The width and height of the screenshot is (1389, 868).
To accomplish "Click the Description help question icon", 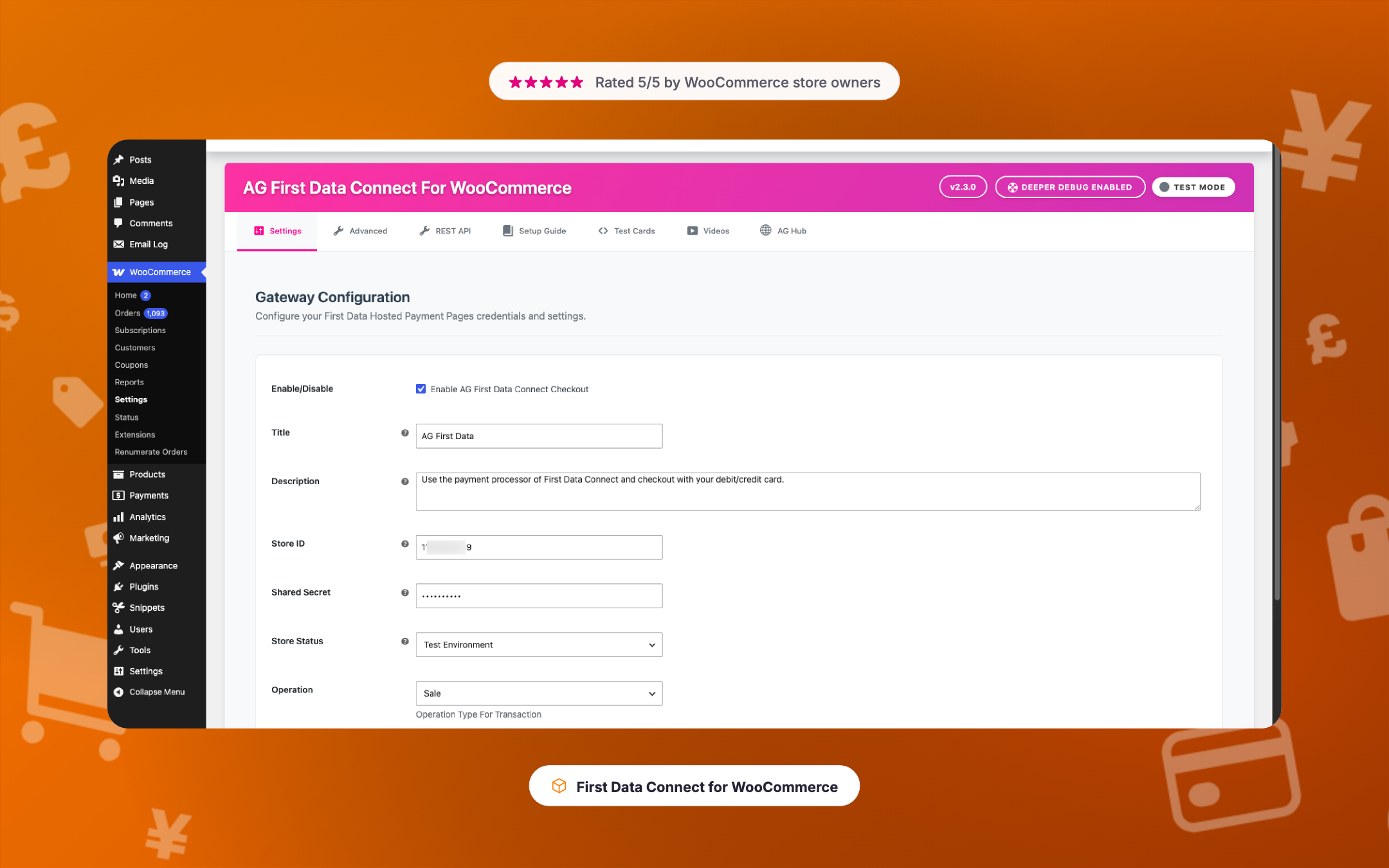I will [x=404, y=482].
